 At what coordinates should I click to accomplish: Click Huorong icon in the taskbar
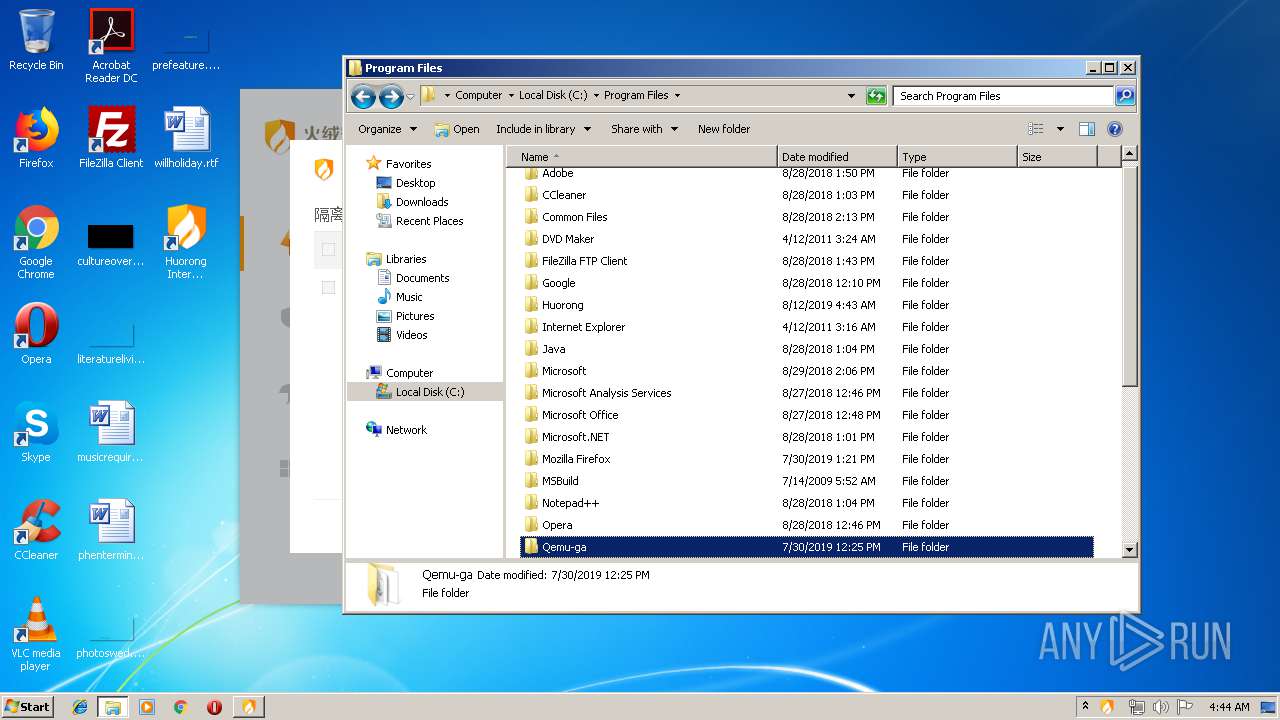[x=248, y=707]
